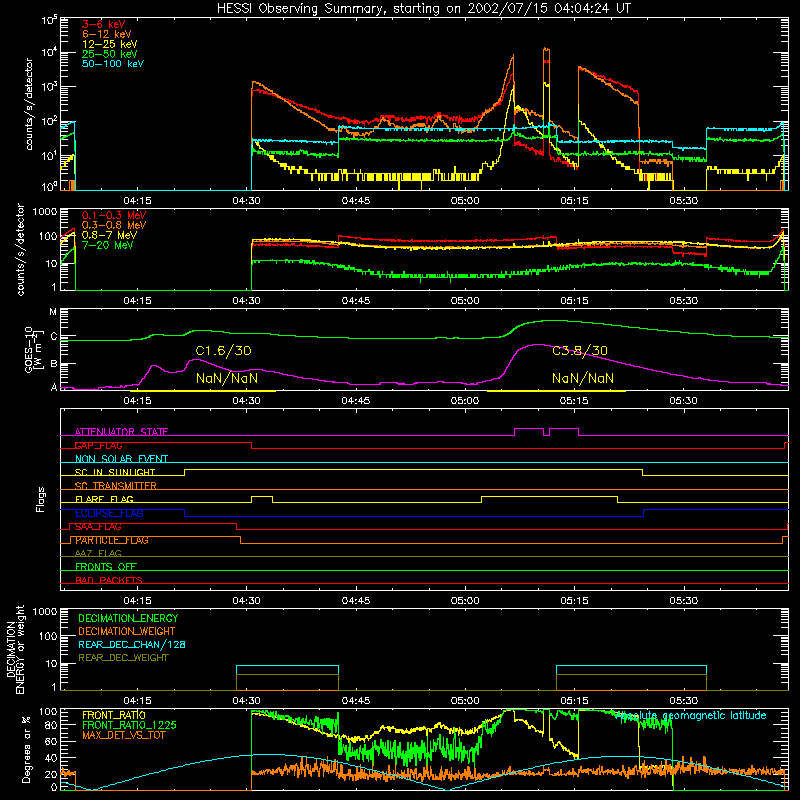This screenshot has height=800, width=800.
Task: Select the PARTICLE_FLAG label
Action: pyautogui.click(x=112, y=540)
